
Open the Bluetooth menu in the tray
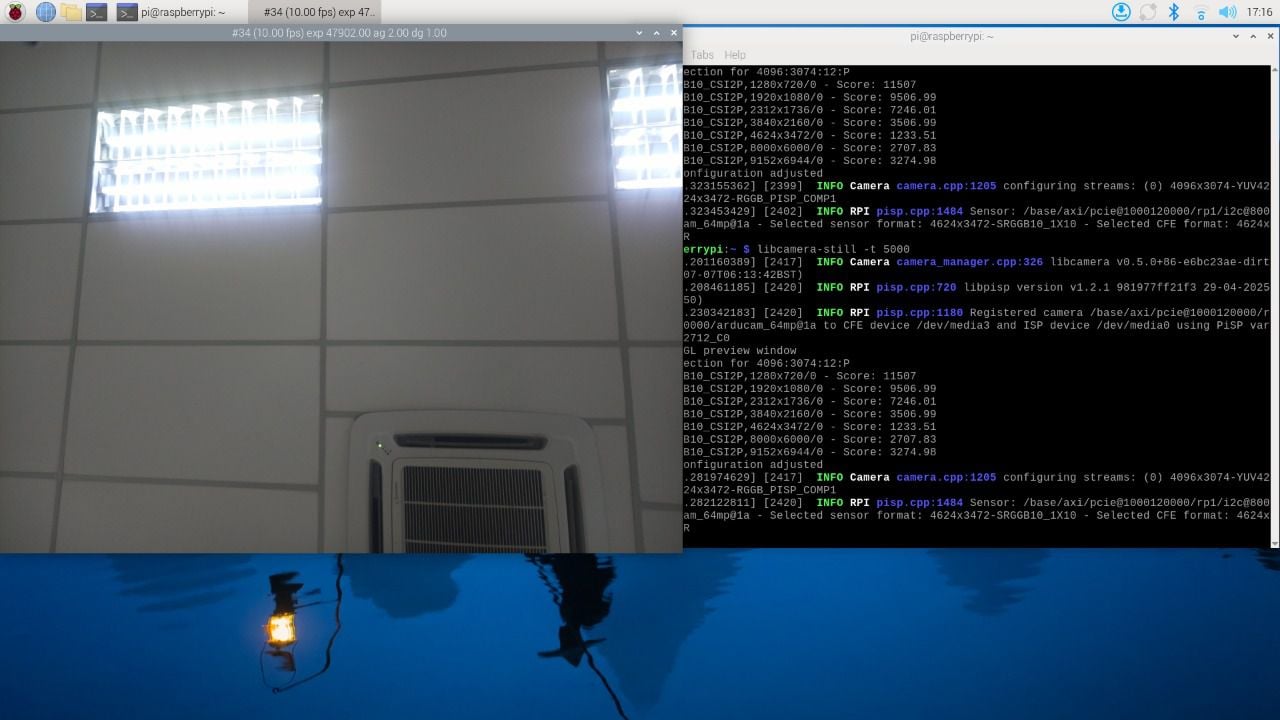[1175, 12]
